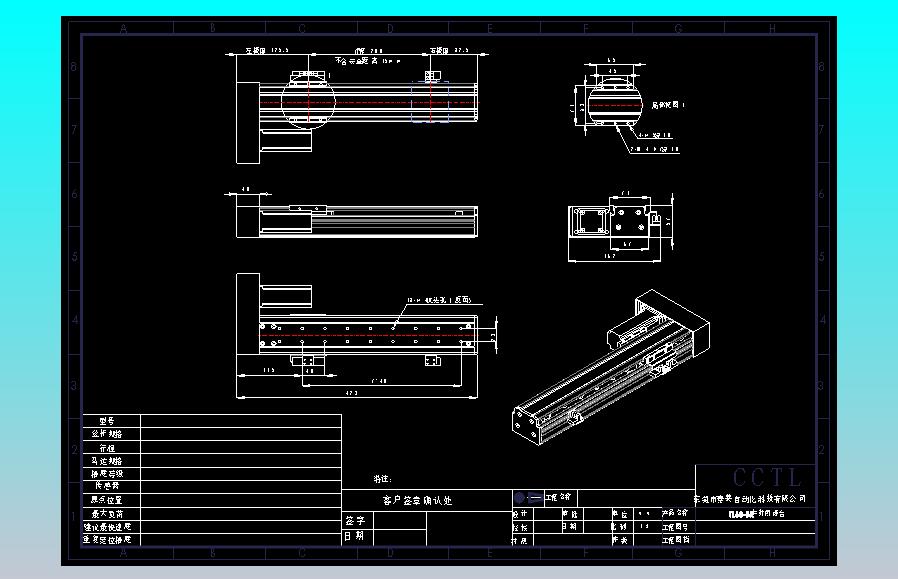This screenshot has width=898, height=579.
Task: Click the 473 overall length dimension
Action: (352, 393)
